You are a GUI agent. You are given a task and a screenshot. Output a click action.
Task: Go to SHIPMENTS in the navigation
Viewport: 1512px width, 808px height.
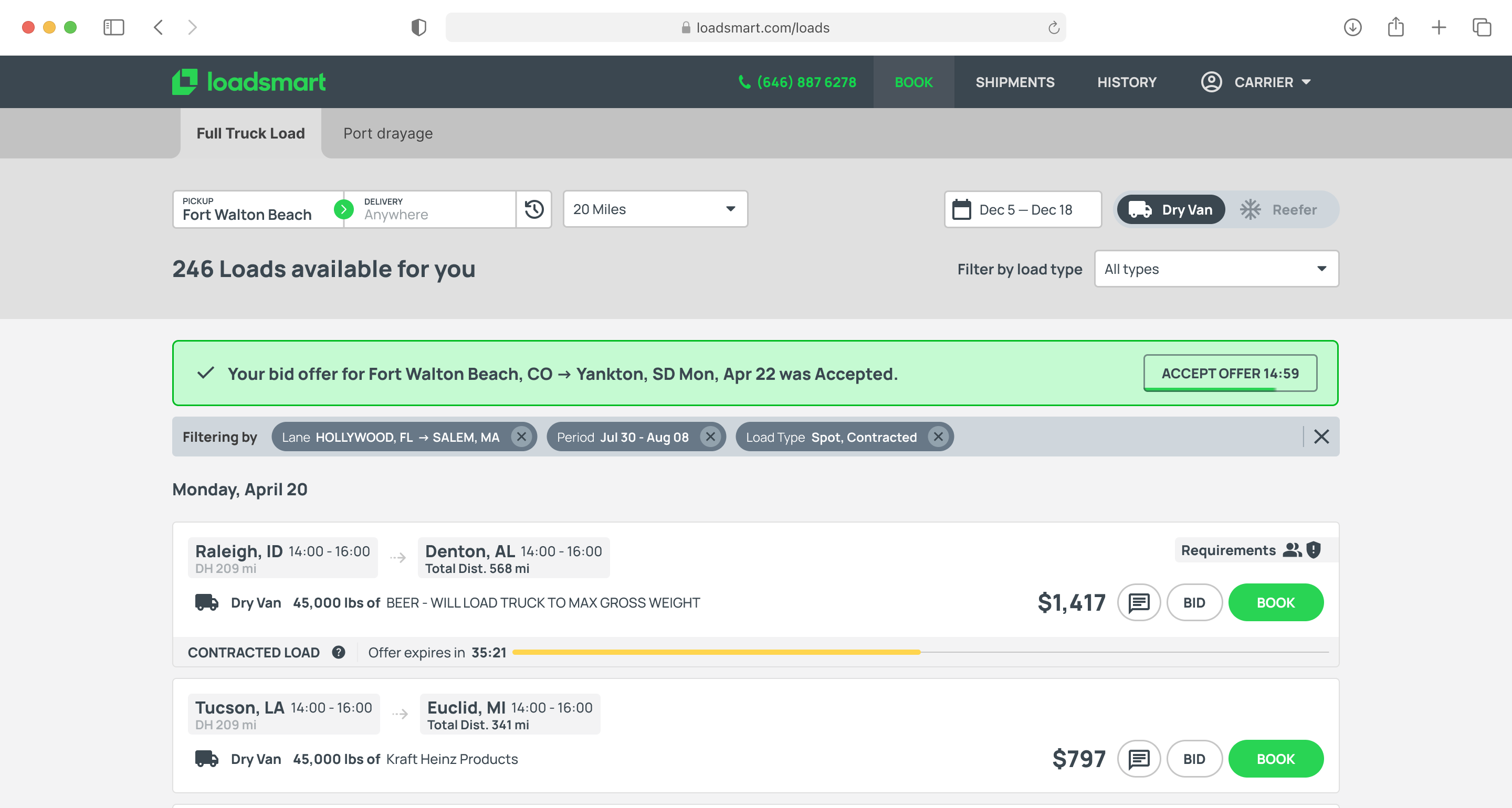(1015, 82)
